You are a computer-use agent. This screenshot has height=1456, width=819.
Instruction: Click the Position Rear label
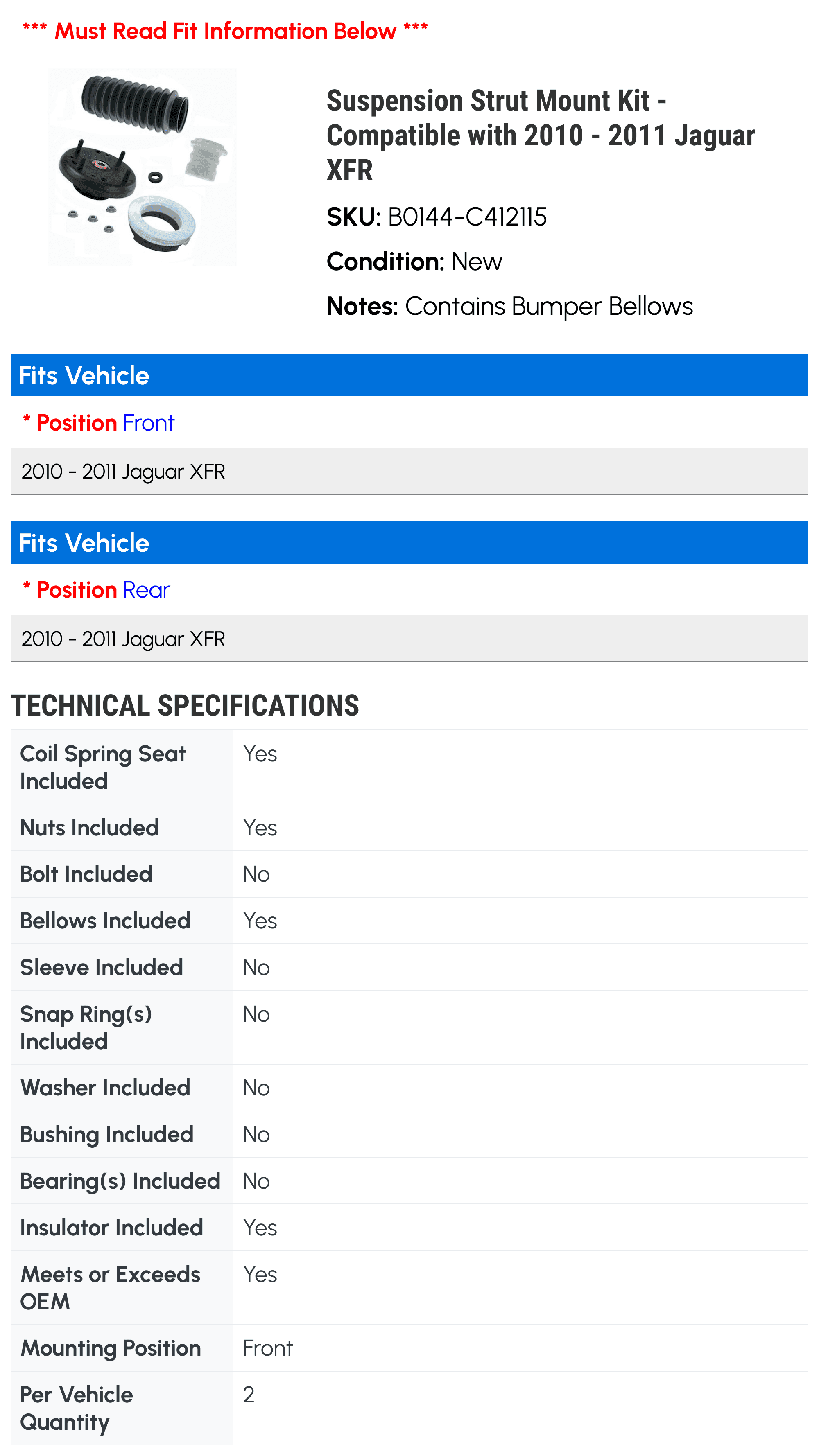96,590
